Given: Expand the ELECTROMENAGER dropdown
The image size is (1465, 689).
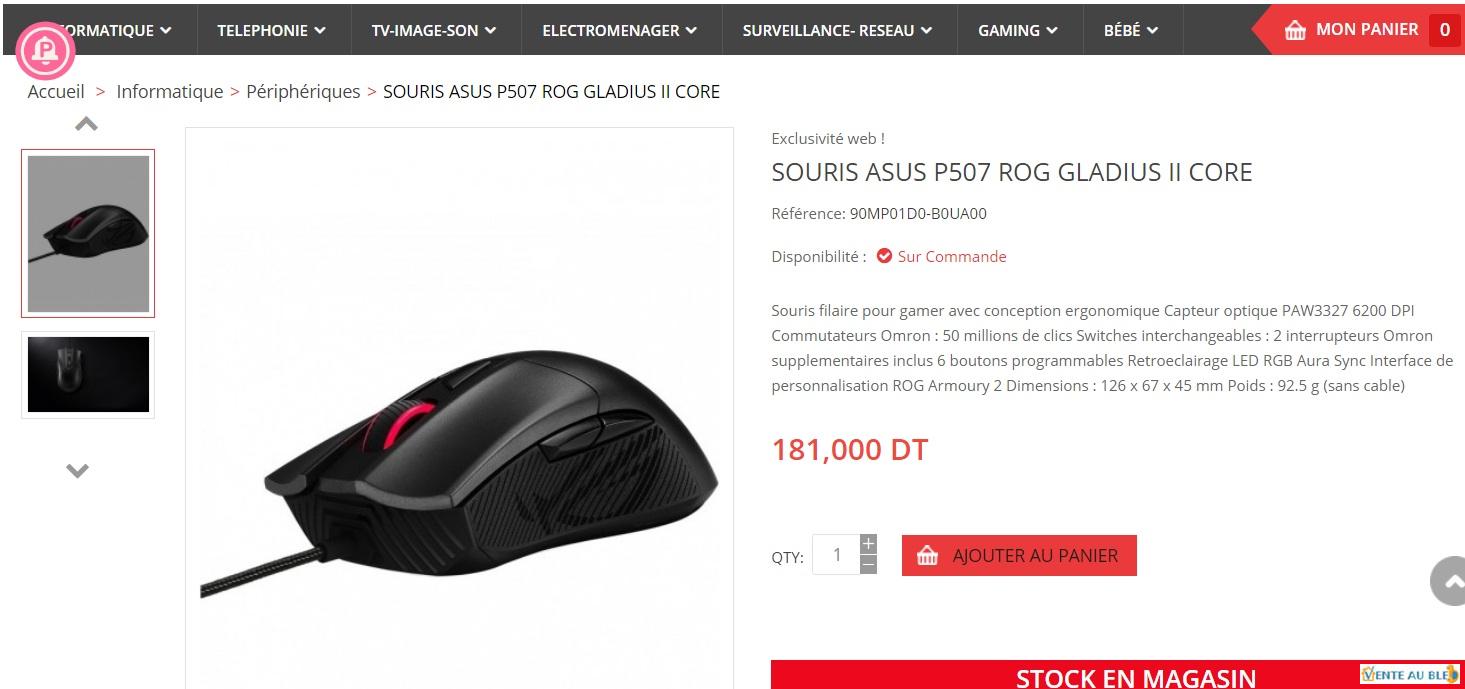Looking at the screenshot, I should pyautogui.click(x=620, y=30).
